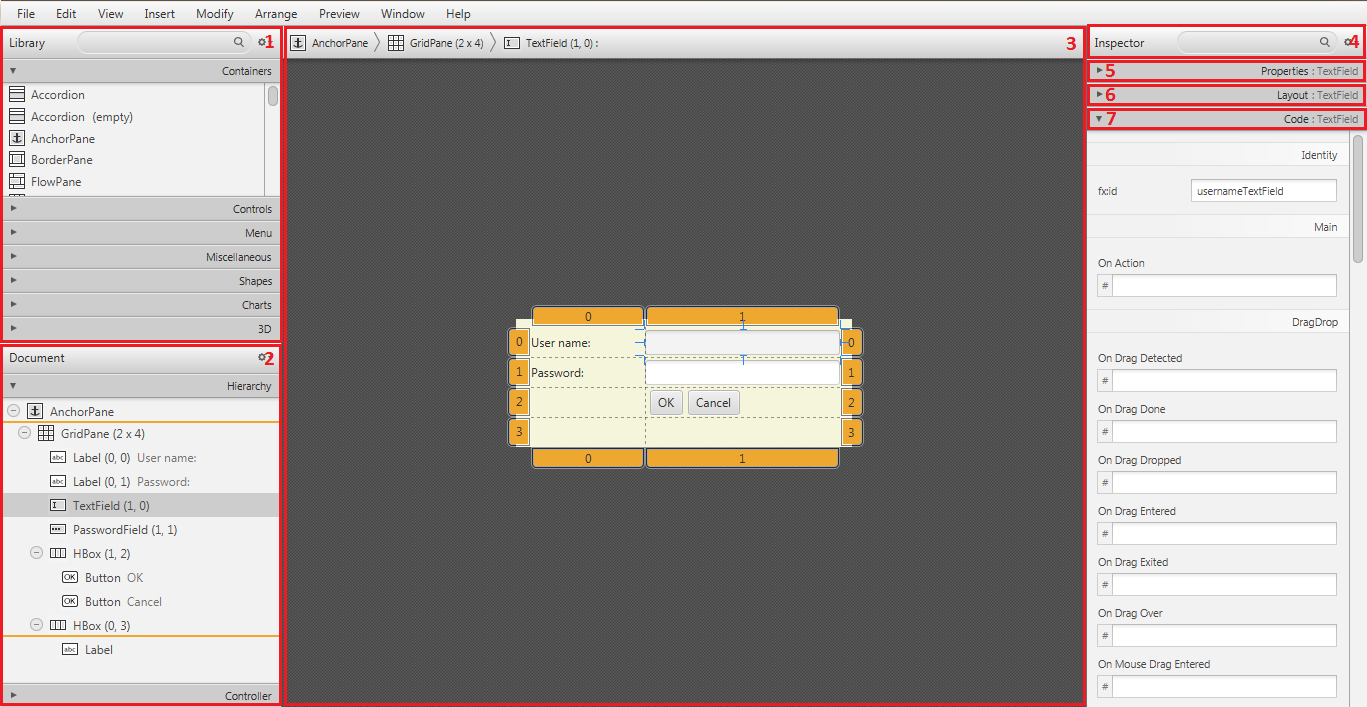Click the magnifier icon in Library search
Image resolution: width=1367 pixels, height=707 pixels.
238,43
